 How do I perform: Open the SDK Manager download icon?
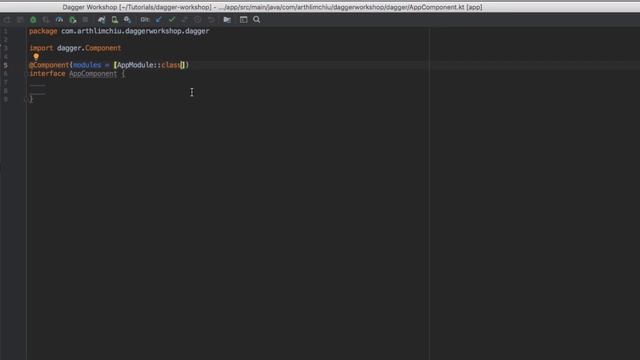[128, 20]
